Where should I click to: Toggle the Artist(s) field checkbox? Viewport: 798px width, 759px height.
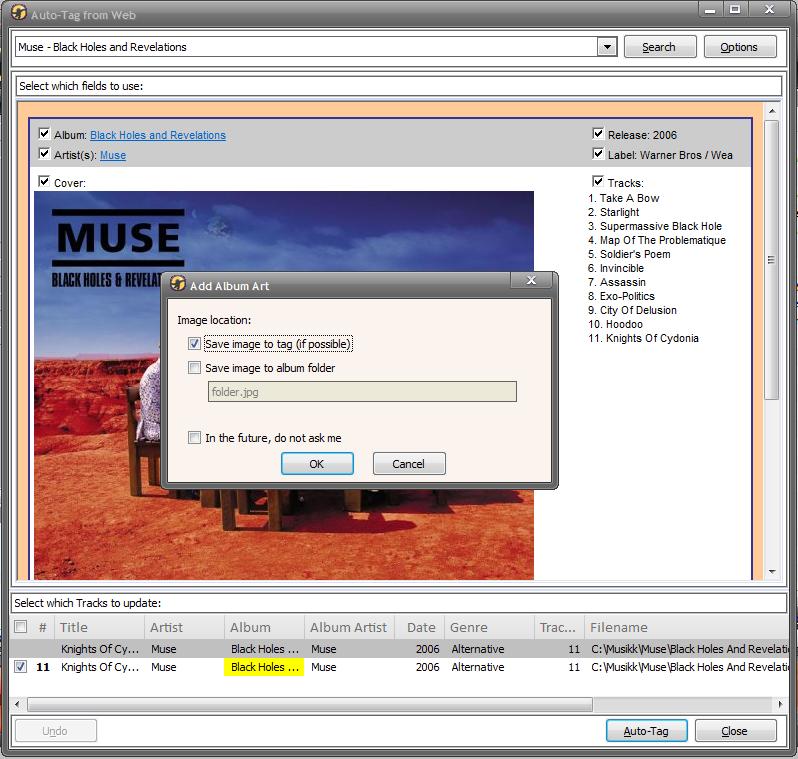point(44,154)
